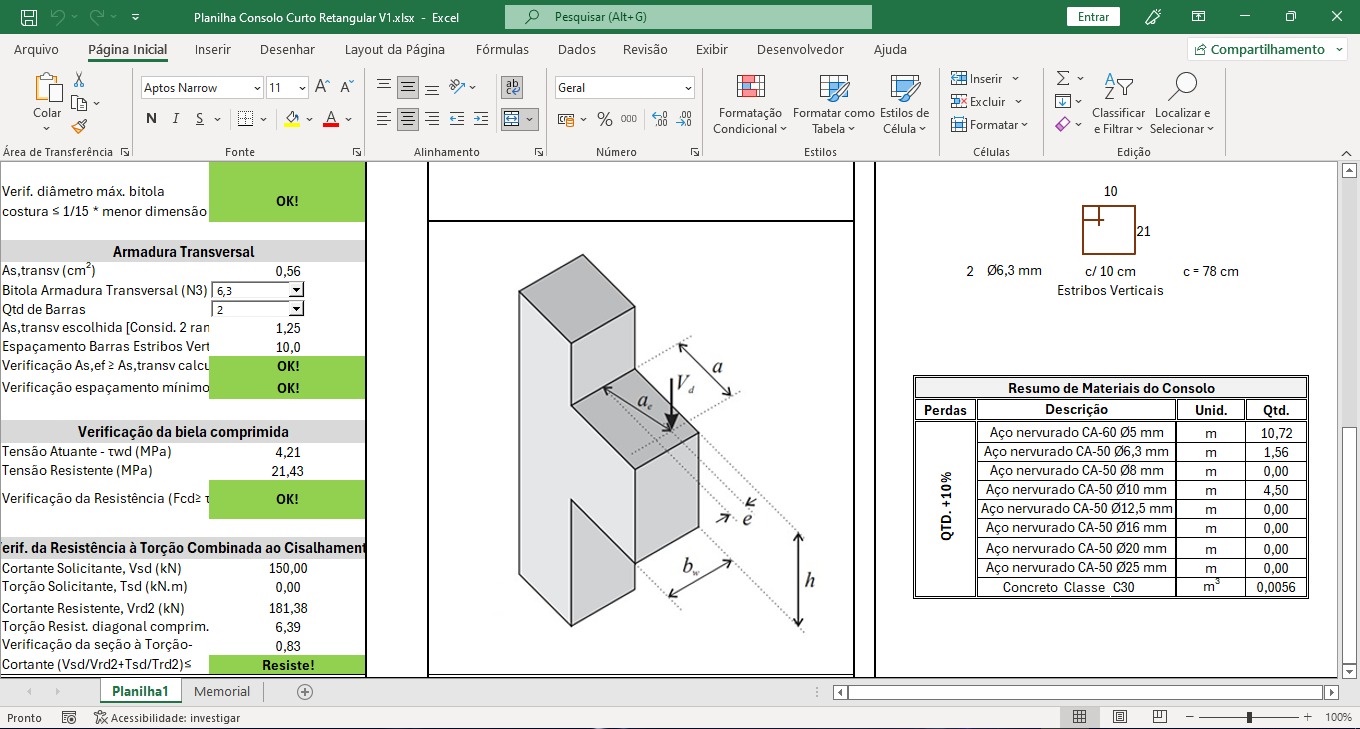Open Conditional Formatting (Formatação Condicional)
This screenshot has height=729, width=1360.
pos(749,104)
